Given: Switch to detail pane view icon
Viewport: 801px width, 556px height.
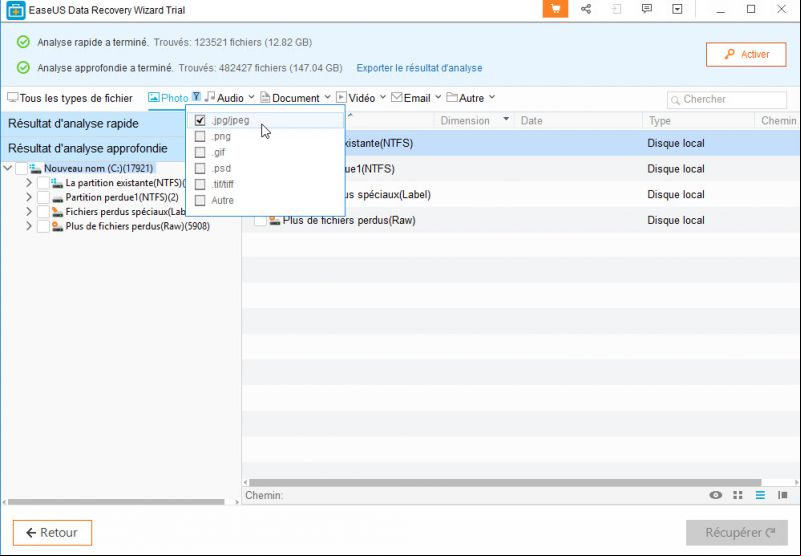Looking at the screenshot, I should [x=783, y=495].
